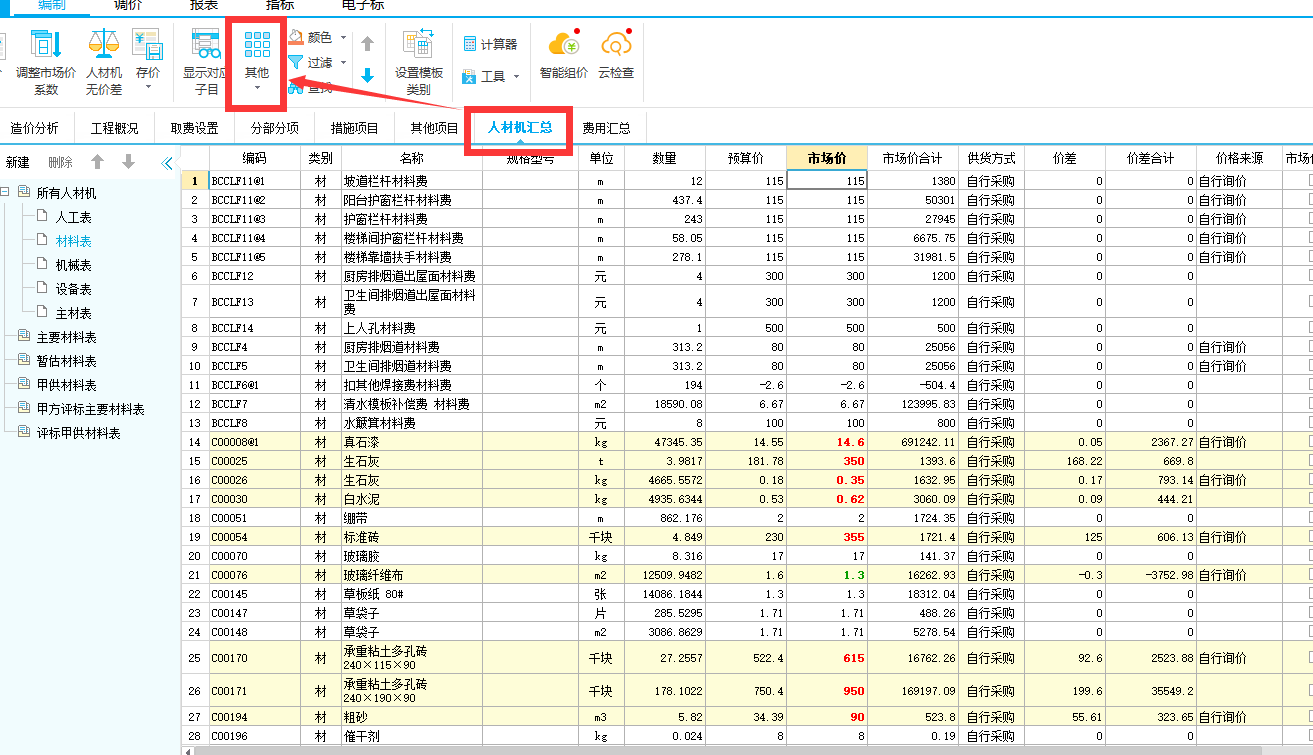
Task: Click the 新建 button
Action: coord(18,163)
